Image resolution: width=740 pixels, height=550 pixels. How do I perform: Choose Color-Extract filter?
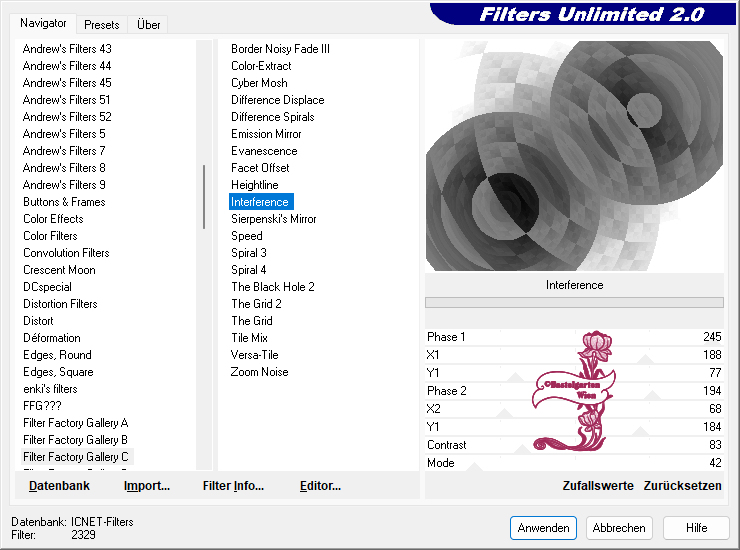point(261,66)
